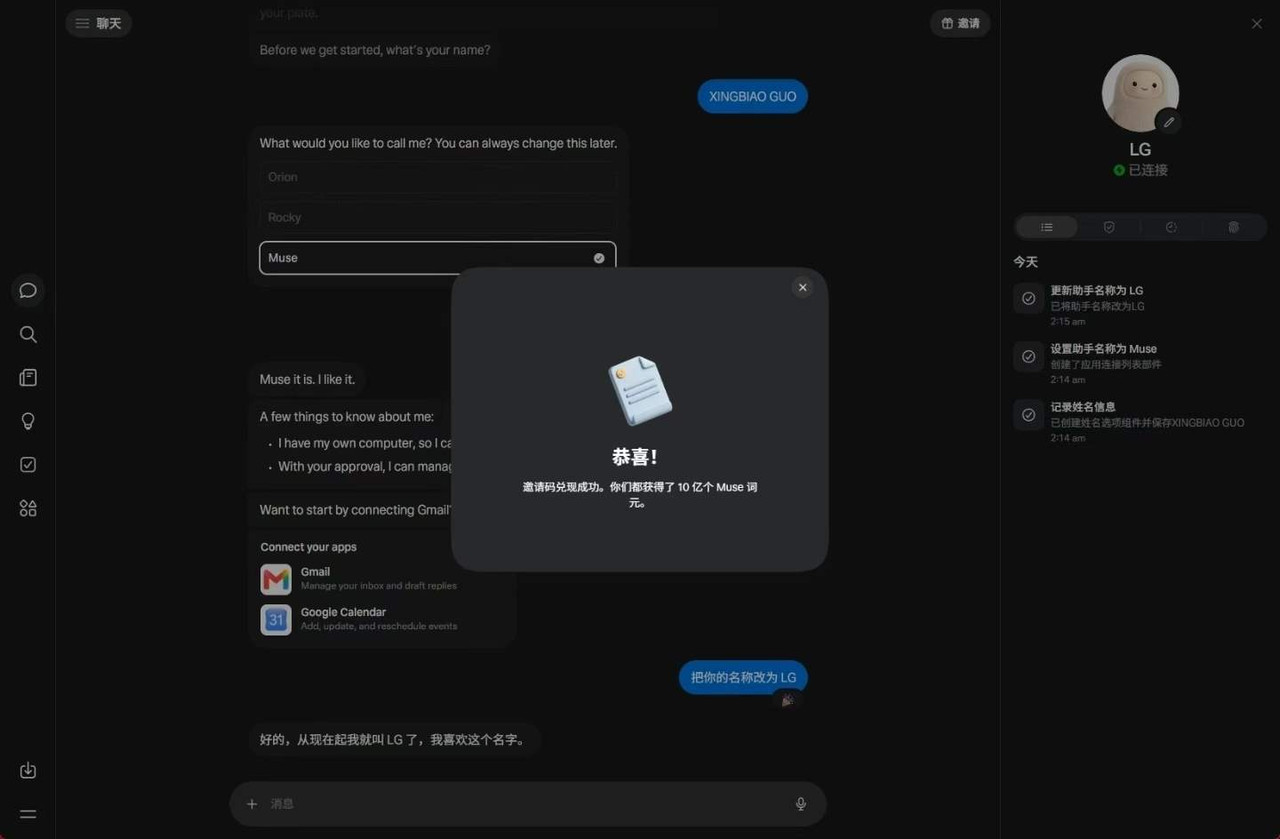Open the lightbulb ideas sidebar icon
Image resolution: width=1280 pixels, height=839 pixels.
click(x=28, y=421)
